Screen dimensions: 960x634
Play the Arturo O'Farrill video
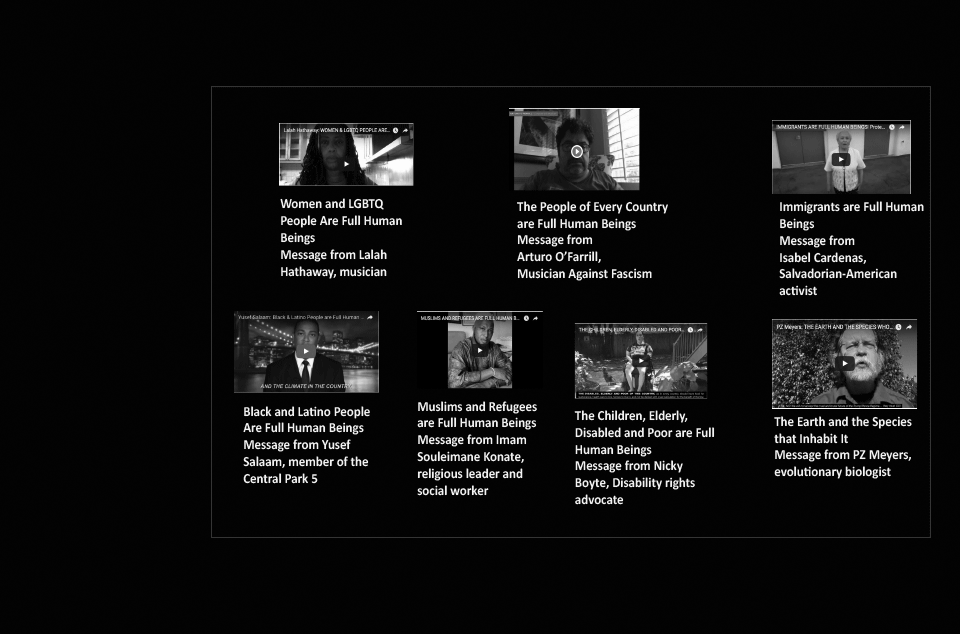pos(577,152)
